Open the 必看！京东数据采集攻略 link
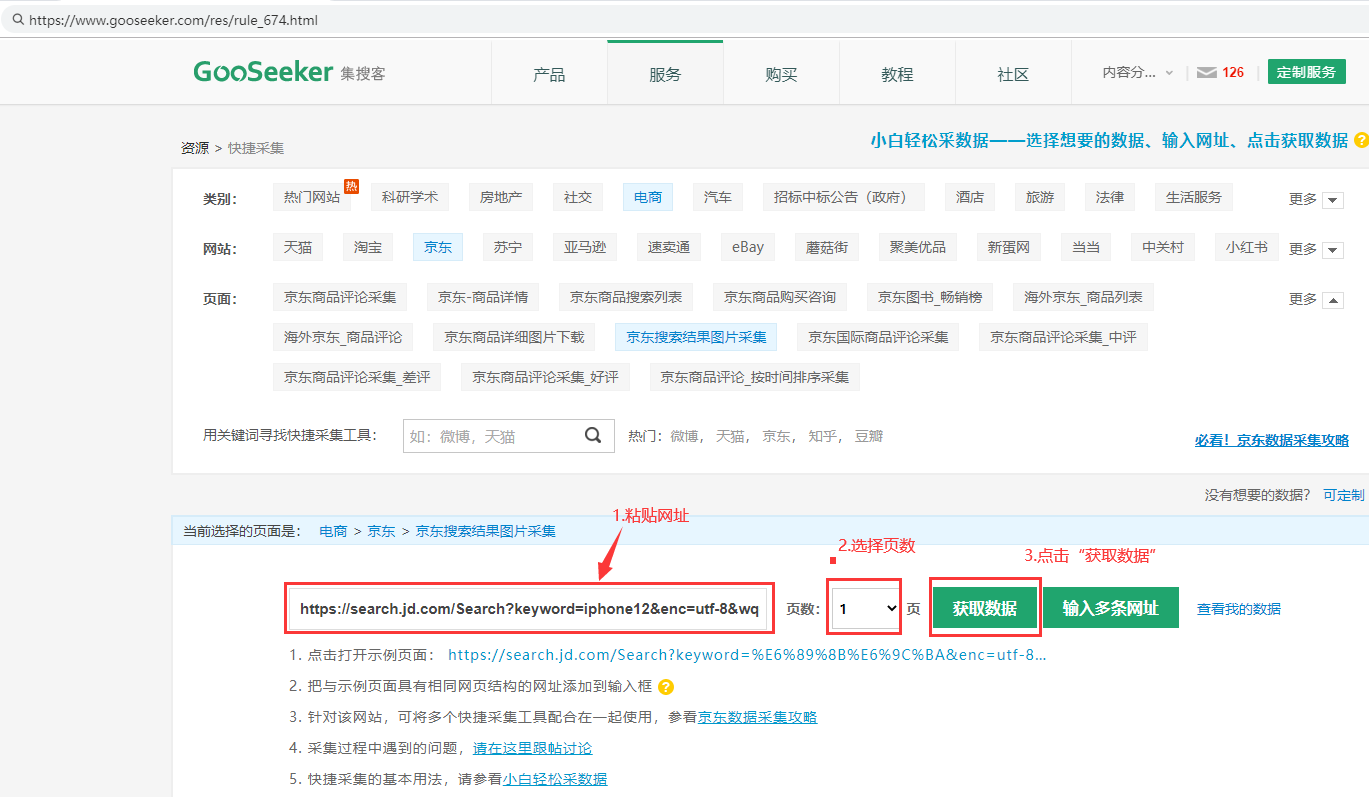Image resolution: width=1369 pixels, height=797 pixels. 1272,440
